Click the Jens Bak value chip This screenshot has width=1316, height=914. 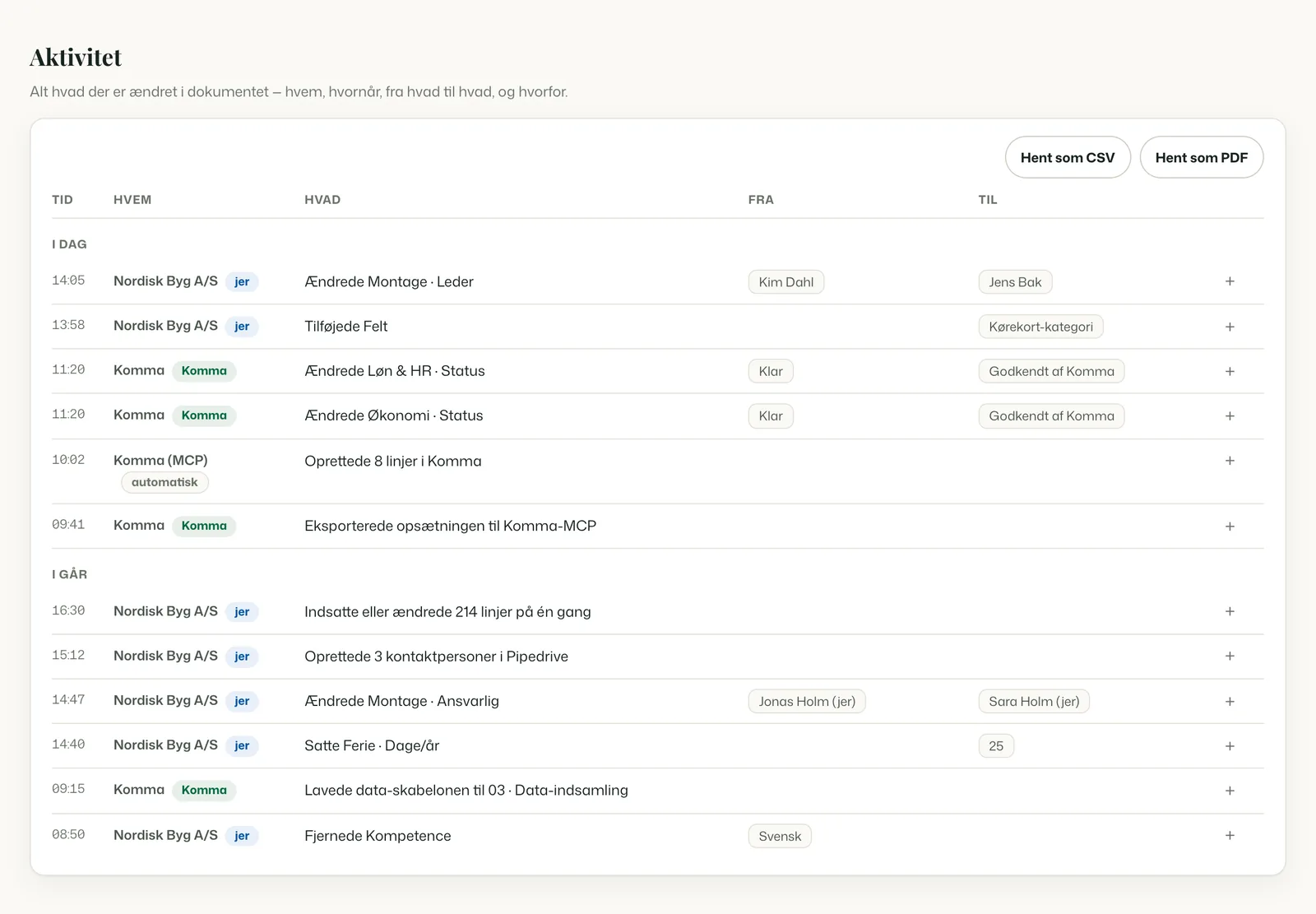[1015, 282]
